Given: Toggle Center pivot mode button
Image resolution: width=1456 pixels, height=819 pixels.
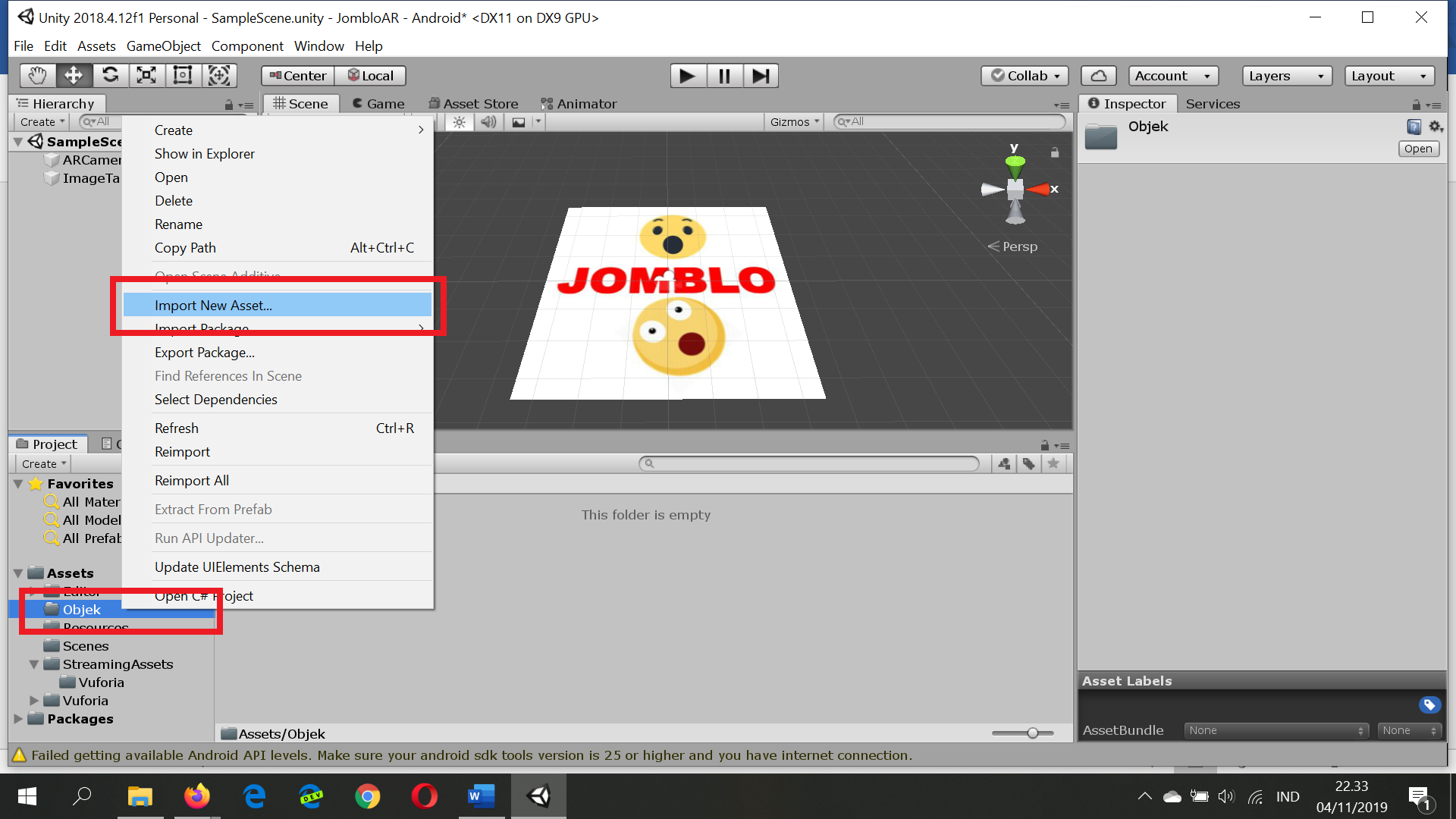Looking at the screenshot, I should (x=298, y=76).
